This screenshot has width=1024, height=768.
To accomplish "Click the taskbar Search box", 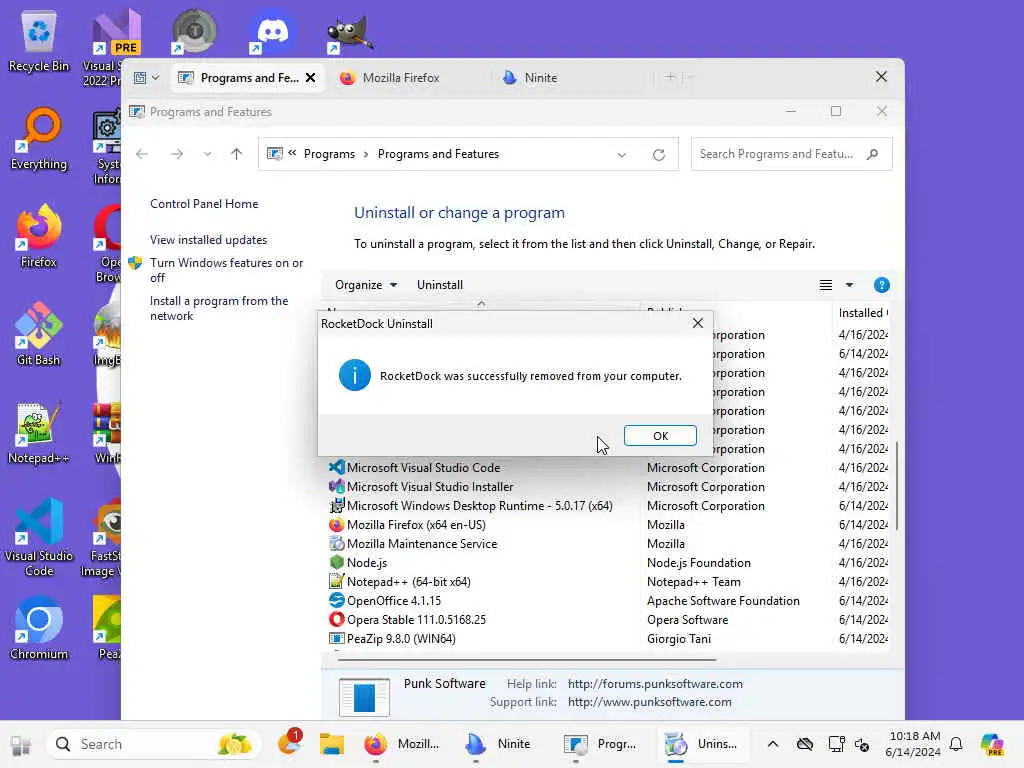I will point(154,744).
